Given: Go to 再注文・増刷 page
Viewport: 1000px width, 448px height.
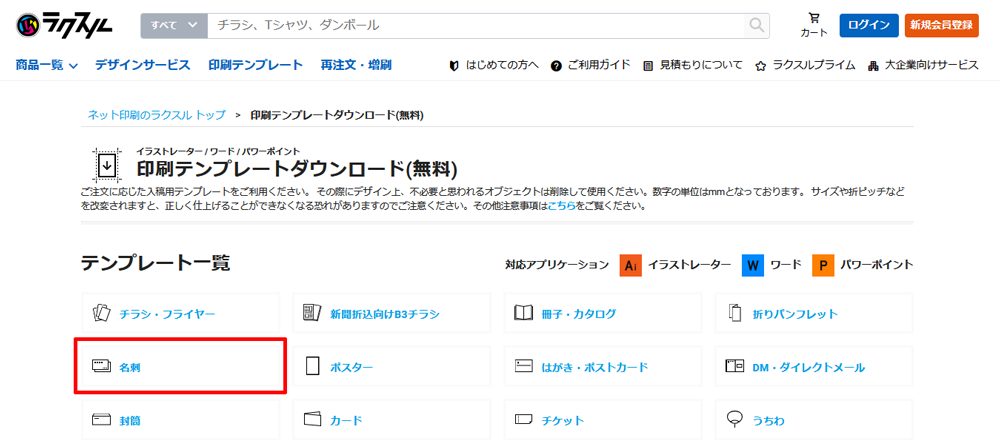Looking at the screenshot, I should click(356, 65).
